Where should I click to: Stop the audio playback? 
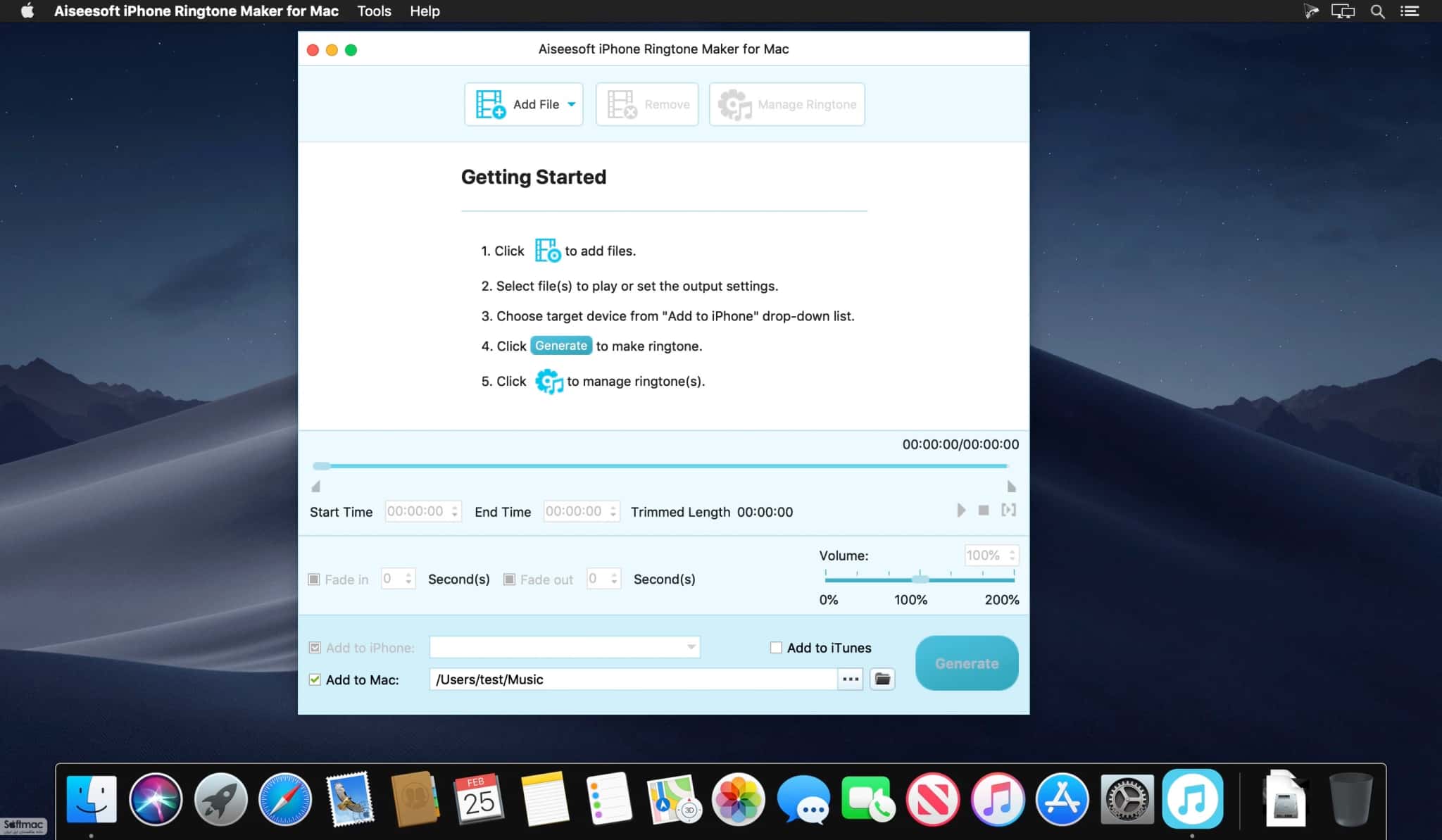[x=984, y=510]
